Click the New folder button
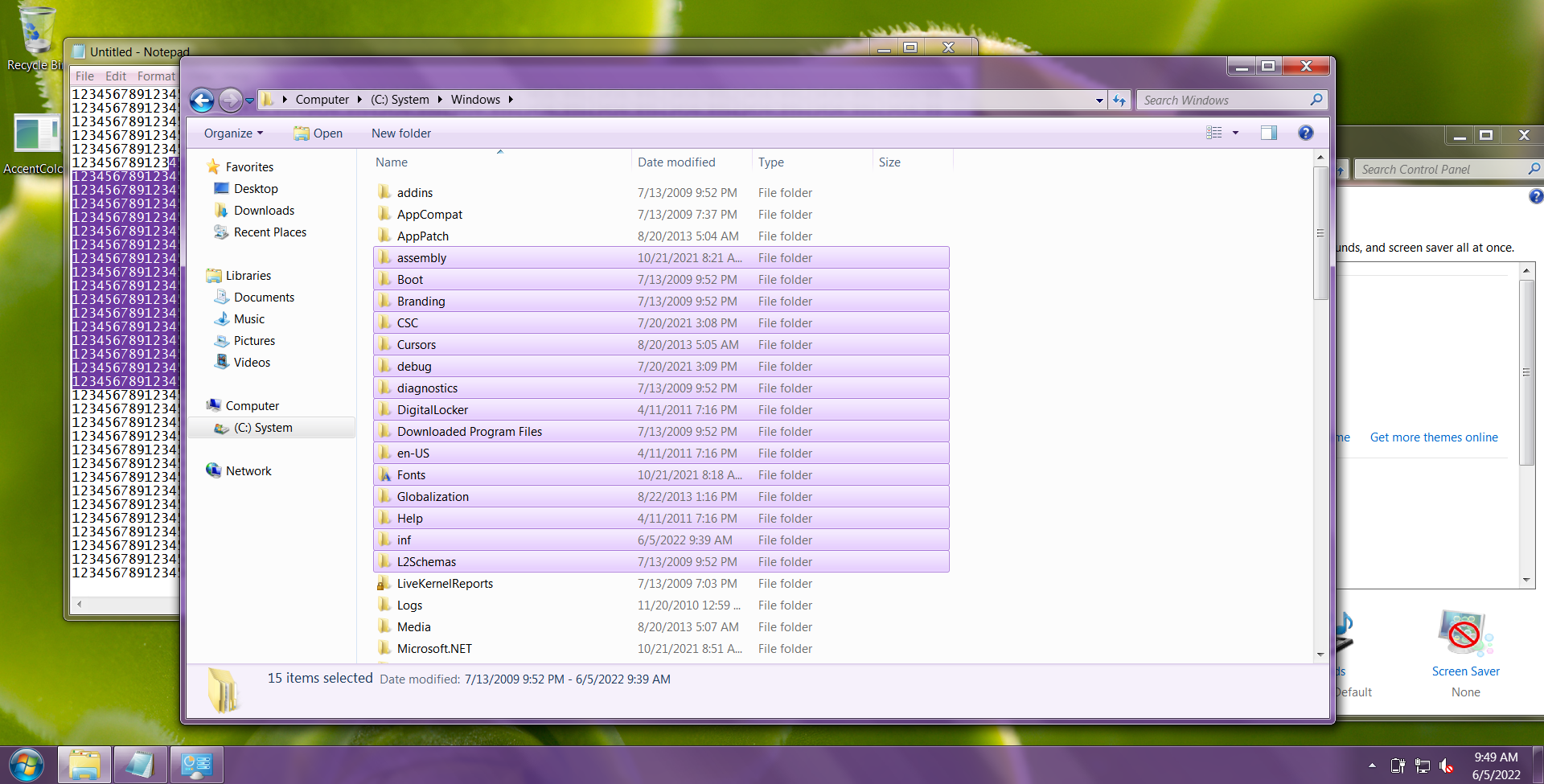1544x784 pixels. [x=401, y=133]
